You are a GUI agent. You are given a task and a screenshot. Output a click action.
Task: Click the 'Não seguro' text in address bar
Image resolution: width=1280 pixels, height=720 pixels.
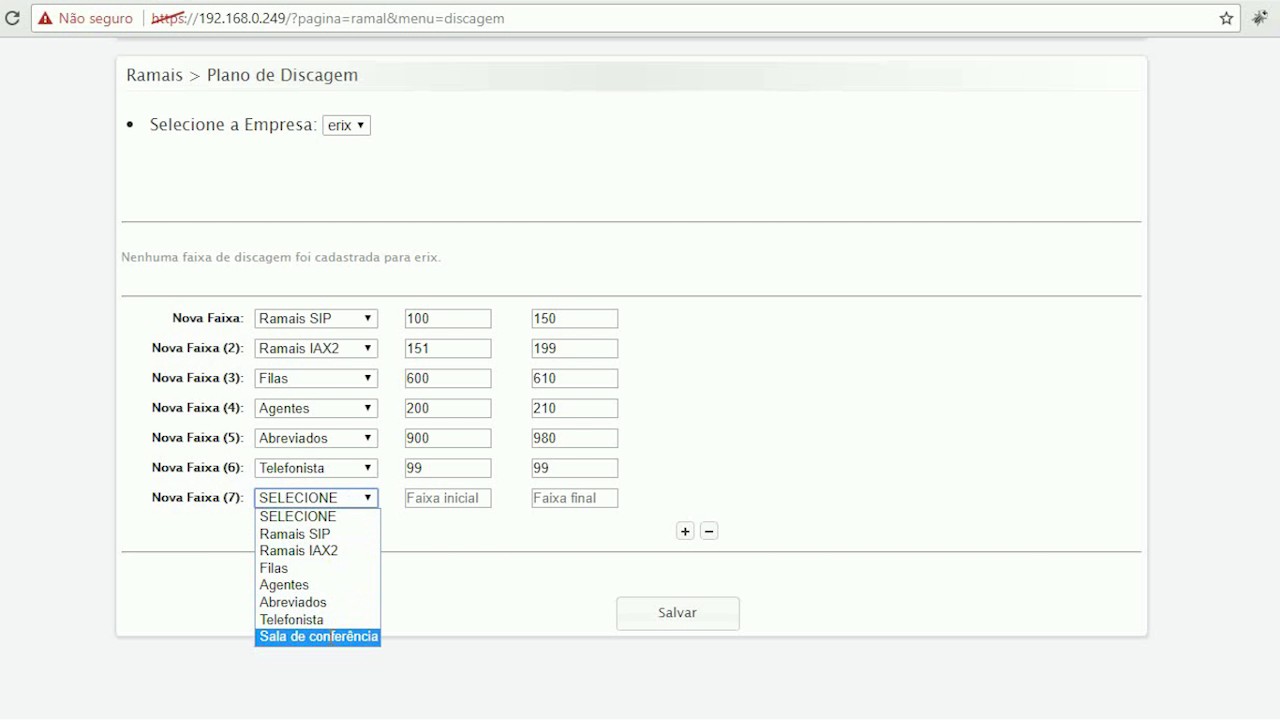click(96, 18)
